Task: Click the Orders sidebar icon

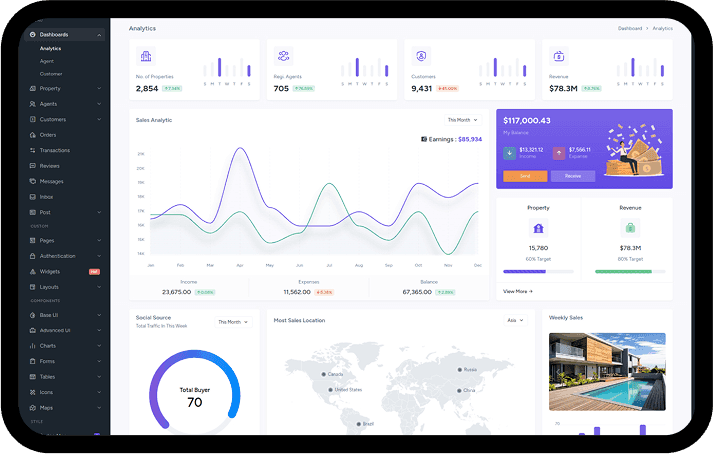Action: click(x=33, y=135)
